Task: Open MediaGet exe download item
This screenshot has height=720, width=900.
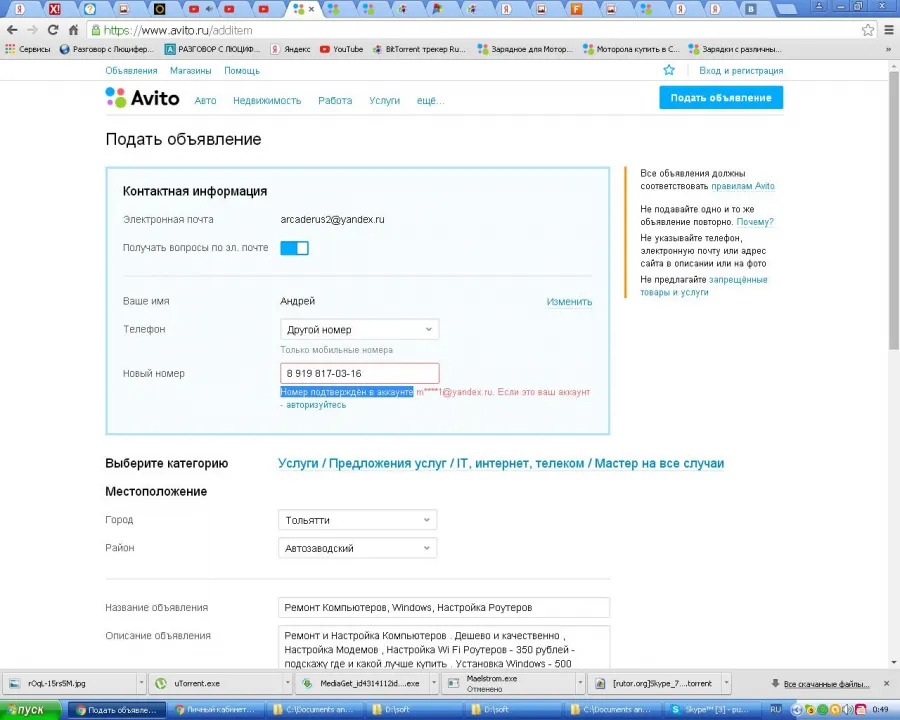Action: (x=364, y=683)
